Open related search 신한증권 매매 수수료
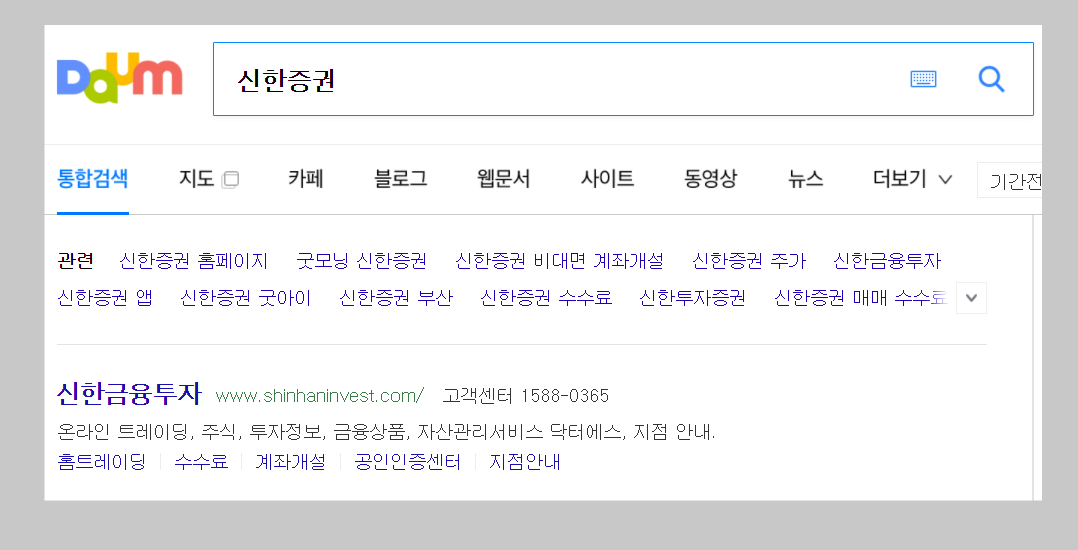1078x550 pixels. click(x=861, y=298)
